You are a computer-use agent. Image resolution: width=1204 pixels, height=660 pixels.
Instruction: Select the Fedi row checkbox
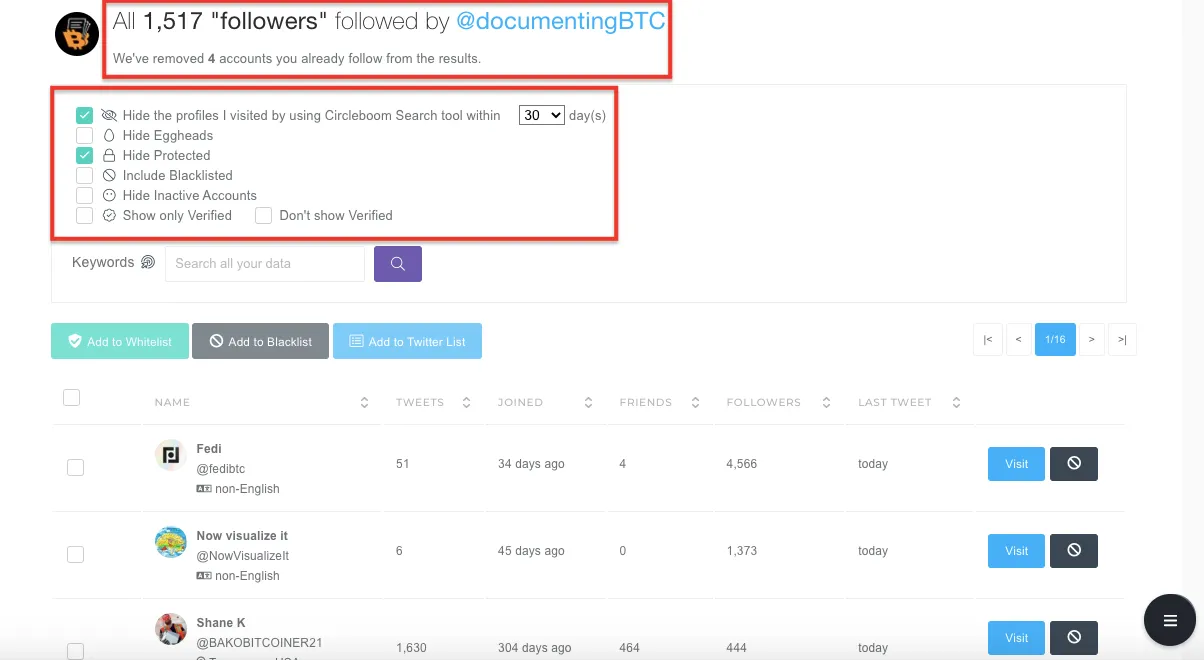pyautogui.click(x=75, y=467)
